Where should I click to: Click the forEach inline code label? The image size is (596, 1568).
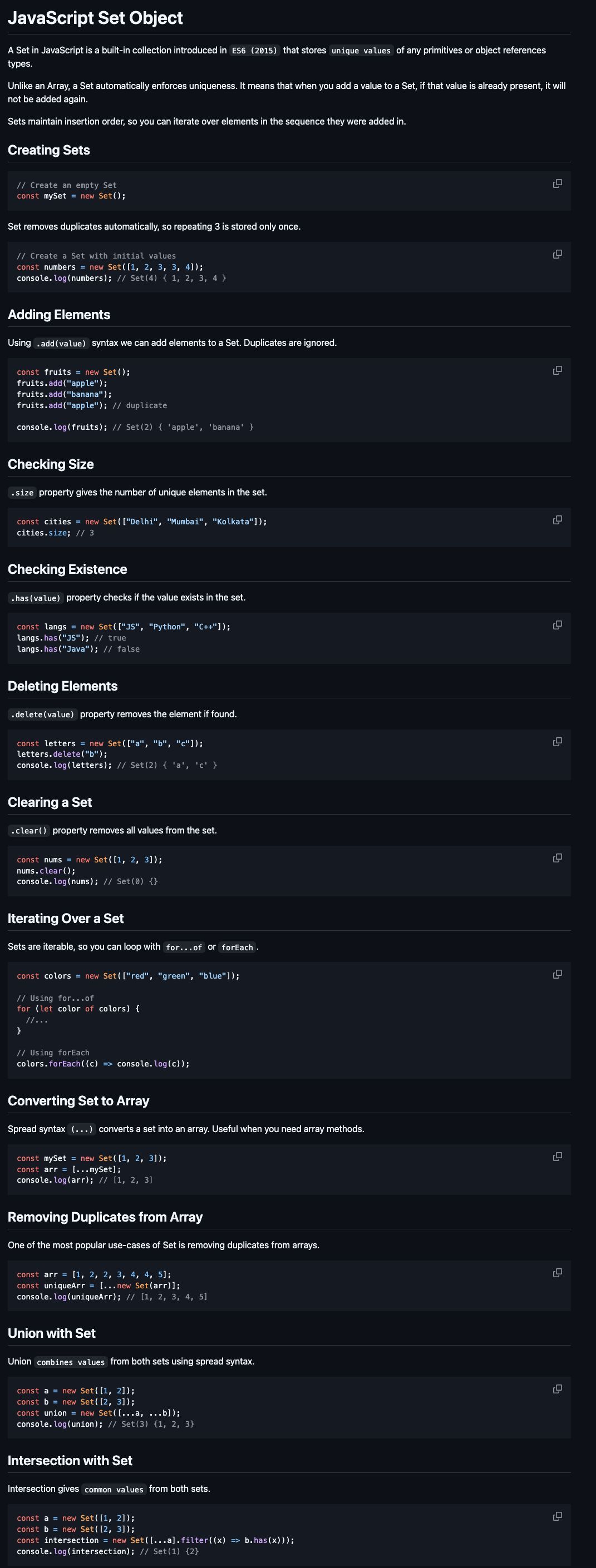point(237,947)
